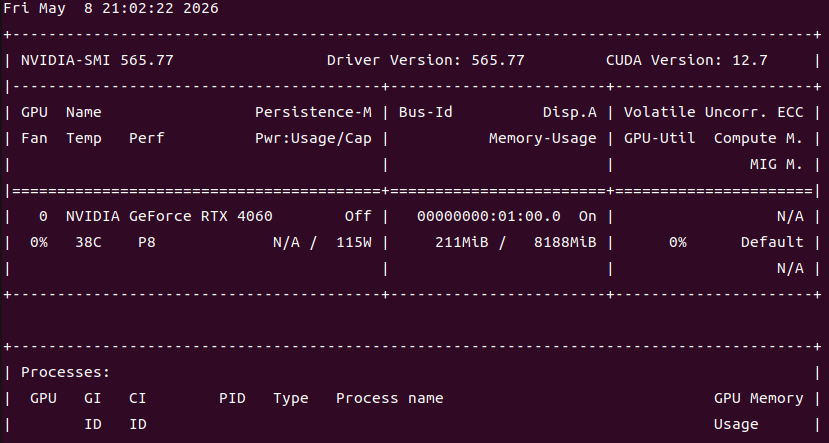Click the Type column header
829x443 pixels.
[x=291, y=398]
